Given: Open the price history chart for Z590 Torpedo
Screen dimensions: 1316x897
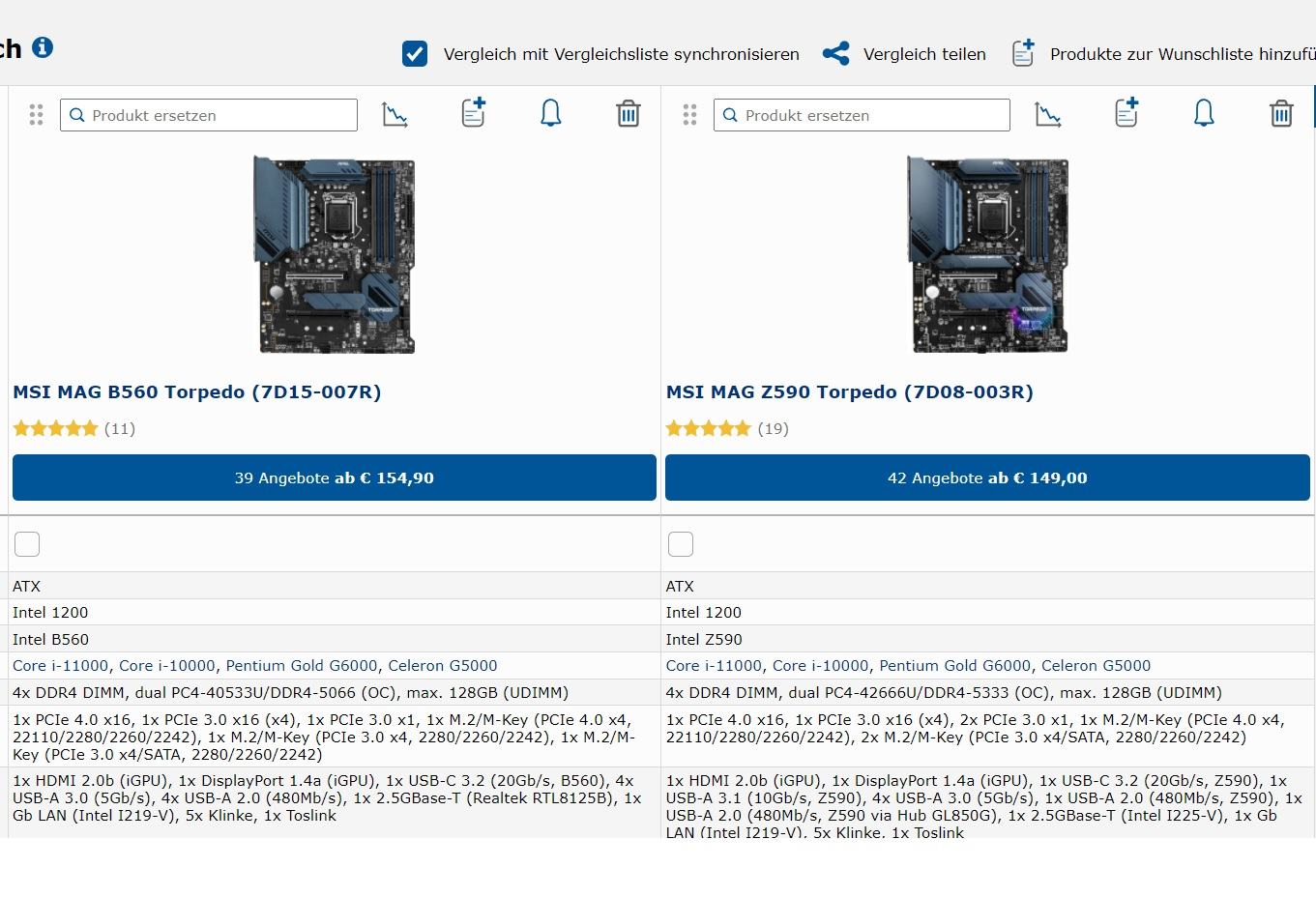Looking at the screenshot, I should click(1048, 114).
